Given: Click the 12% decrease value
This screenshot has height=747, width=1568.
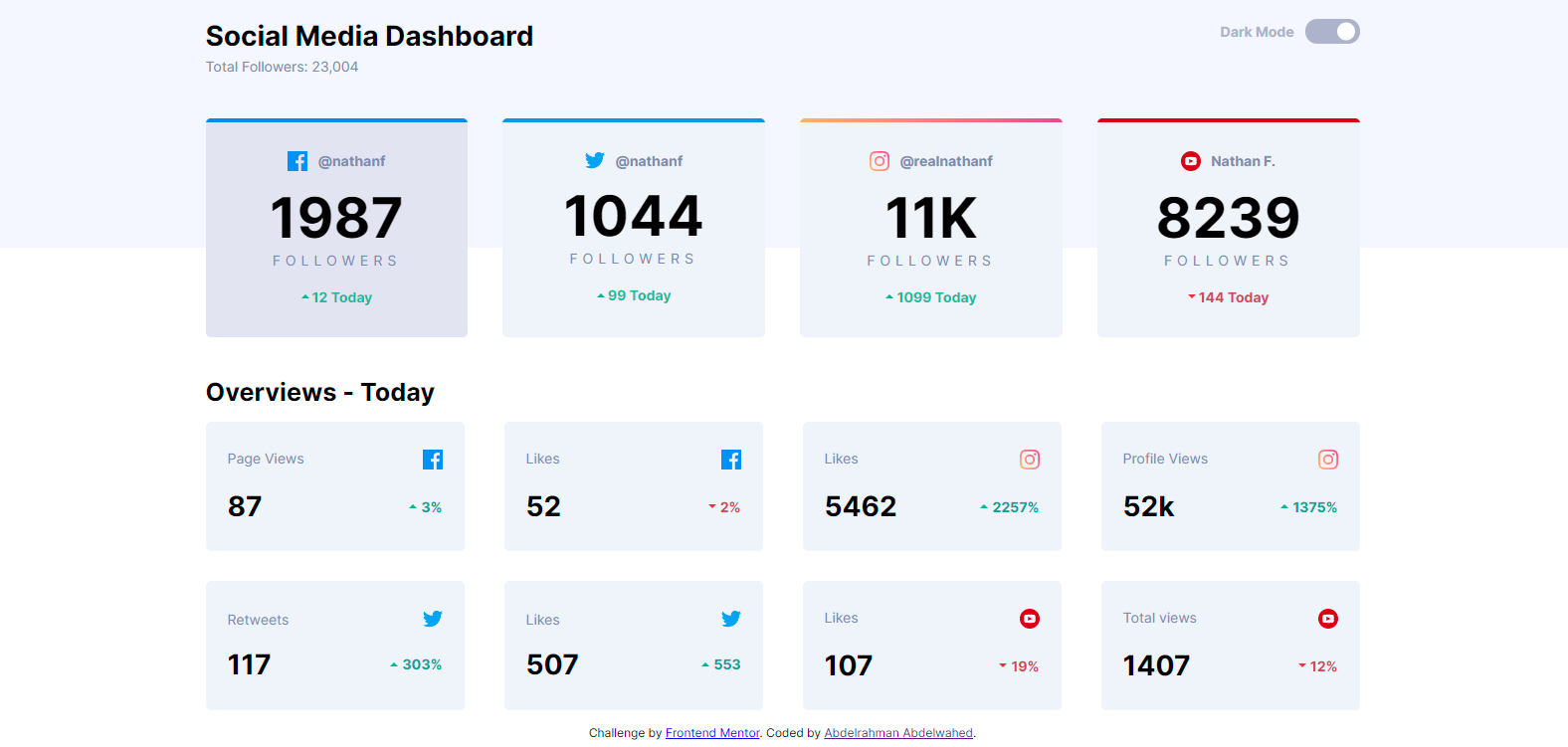Looking at the screenshot, I should point(1317,666).
